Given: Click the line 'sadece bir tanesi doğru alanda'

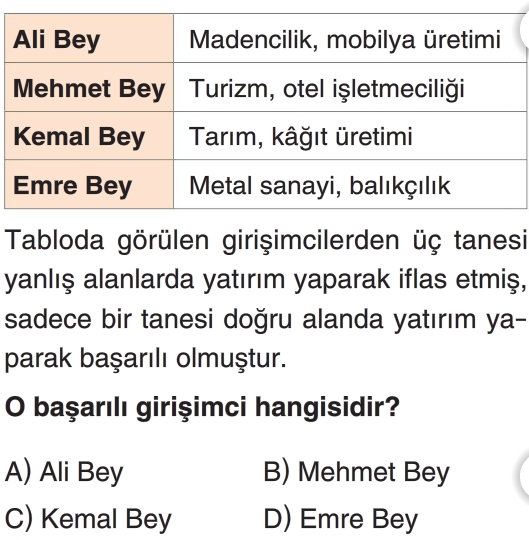Looking at the screenshot, I should (194, 320).
